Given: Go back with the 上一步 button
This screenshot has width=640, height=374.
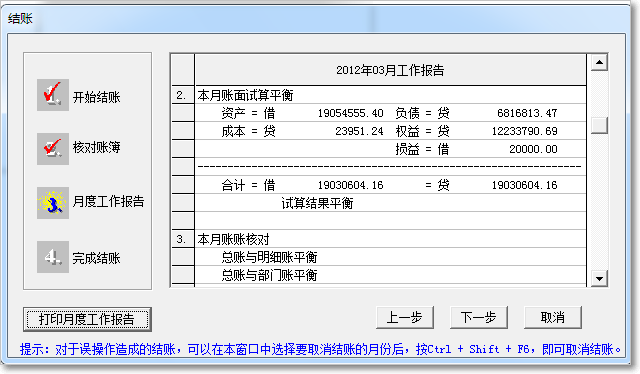Looking at the screenshot, I should [404, 317].
